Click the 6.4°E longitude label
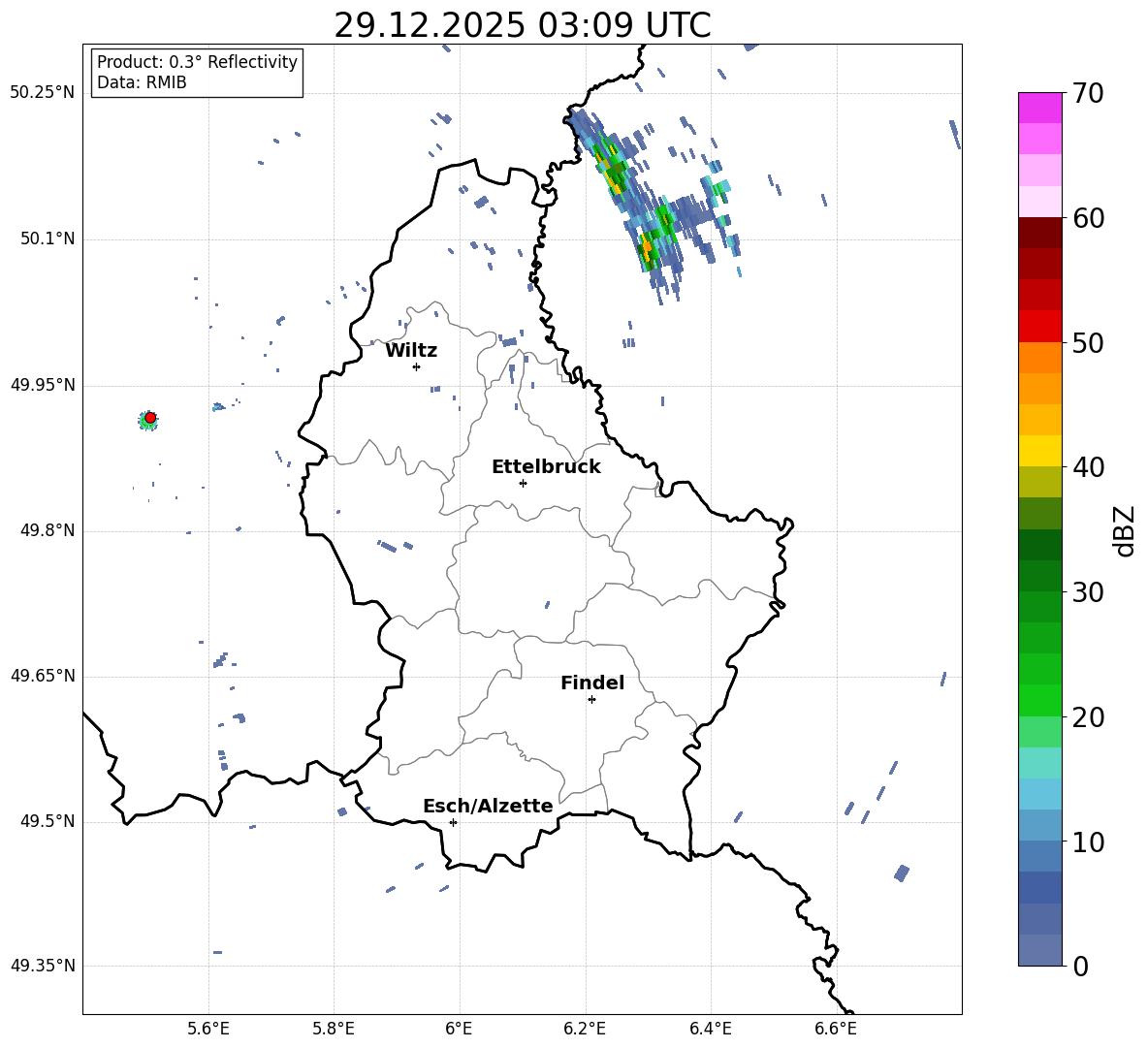This screenshot has height=1048, width=1148. [x=710, y=1029]
